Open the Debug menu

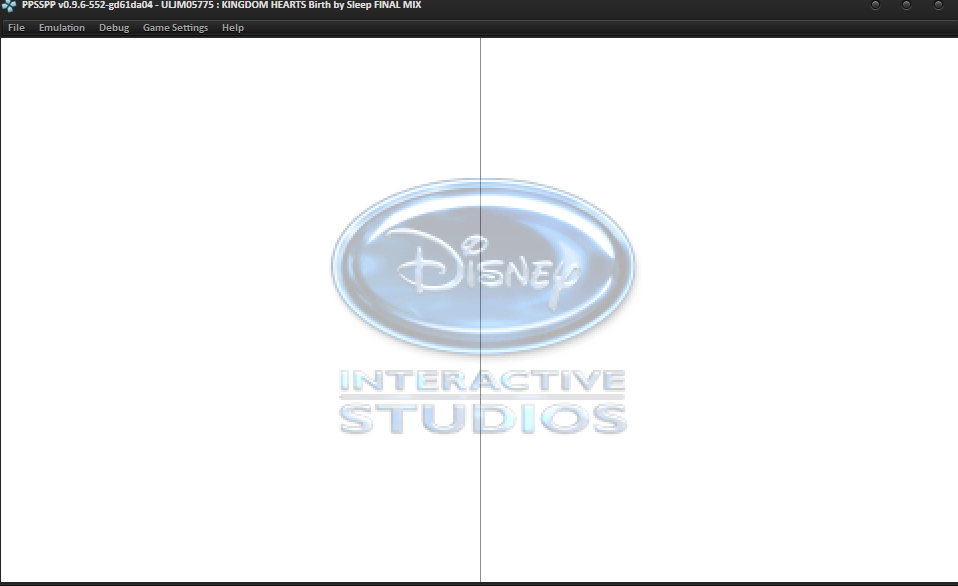tap(114, 28)
